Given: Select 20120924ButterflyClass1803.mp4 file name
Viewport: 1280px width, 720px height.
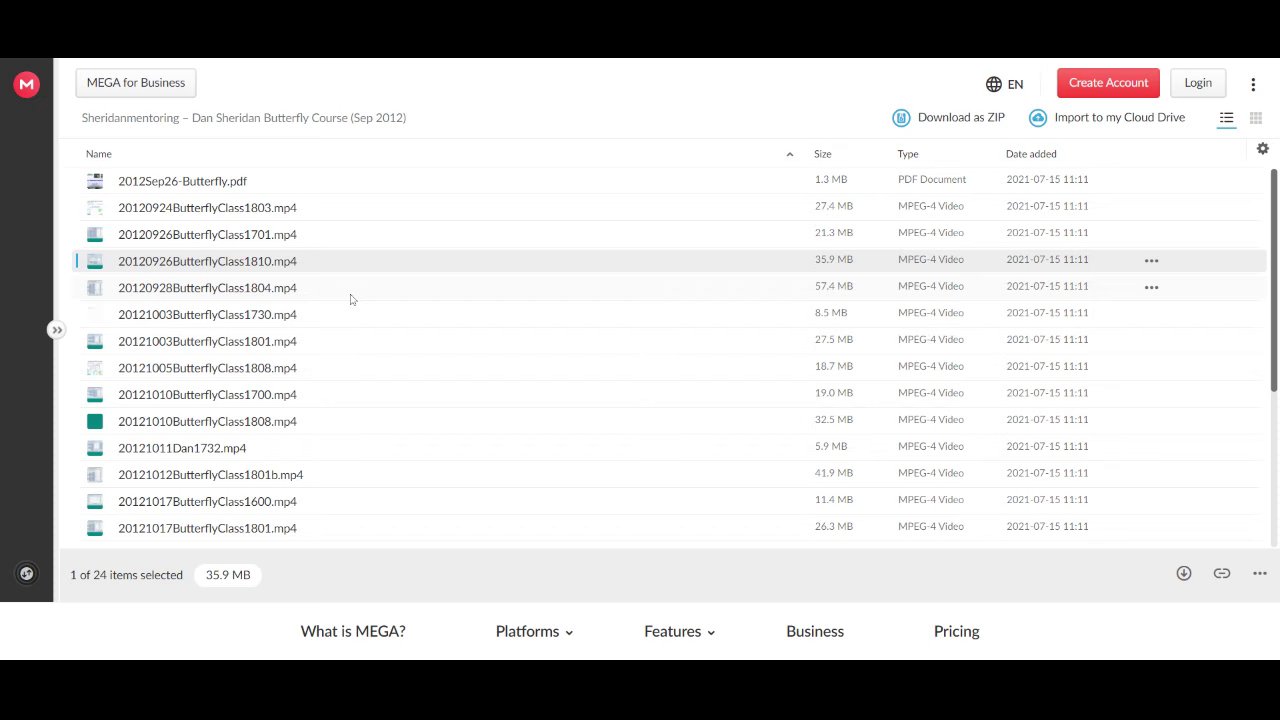Looking at the screenshot, I should [207, 208].
